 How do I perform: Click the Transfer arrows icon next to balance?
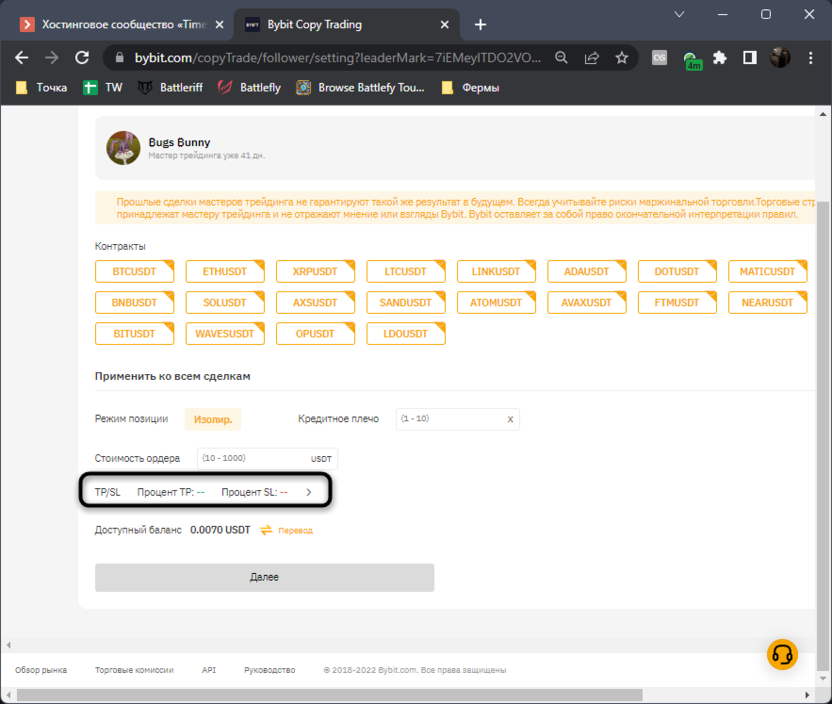[266, 530]
